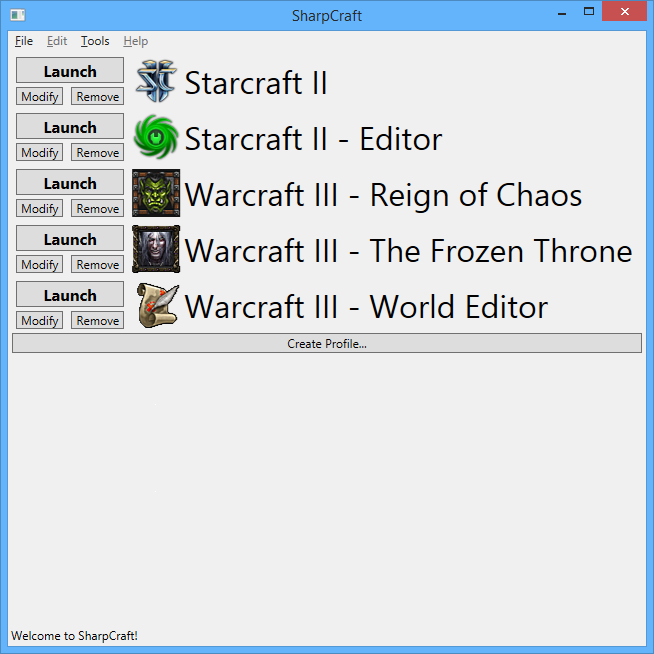Image resolution: width=654 pixels, height=654 pixels.
Task: Remove the Starcraft II - Editor profile
Action: [98, 152]
